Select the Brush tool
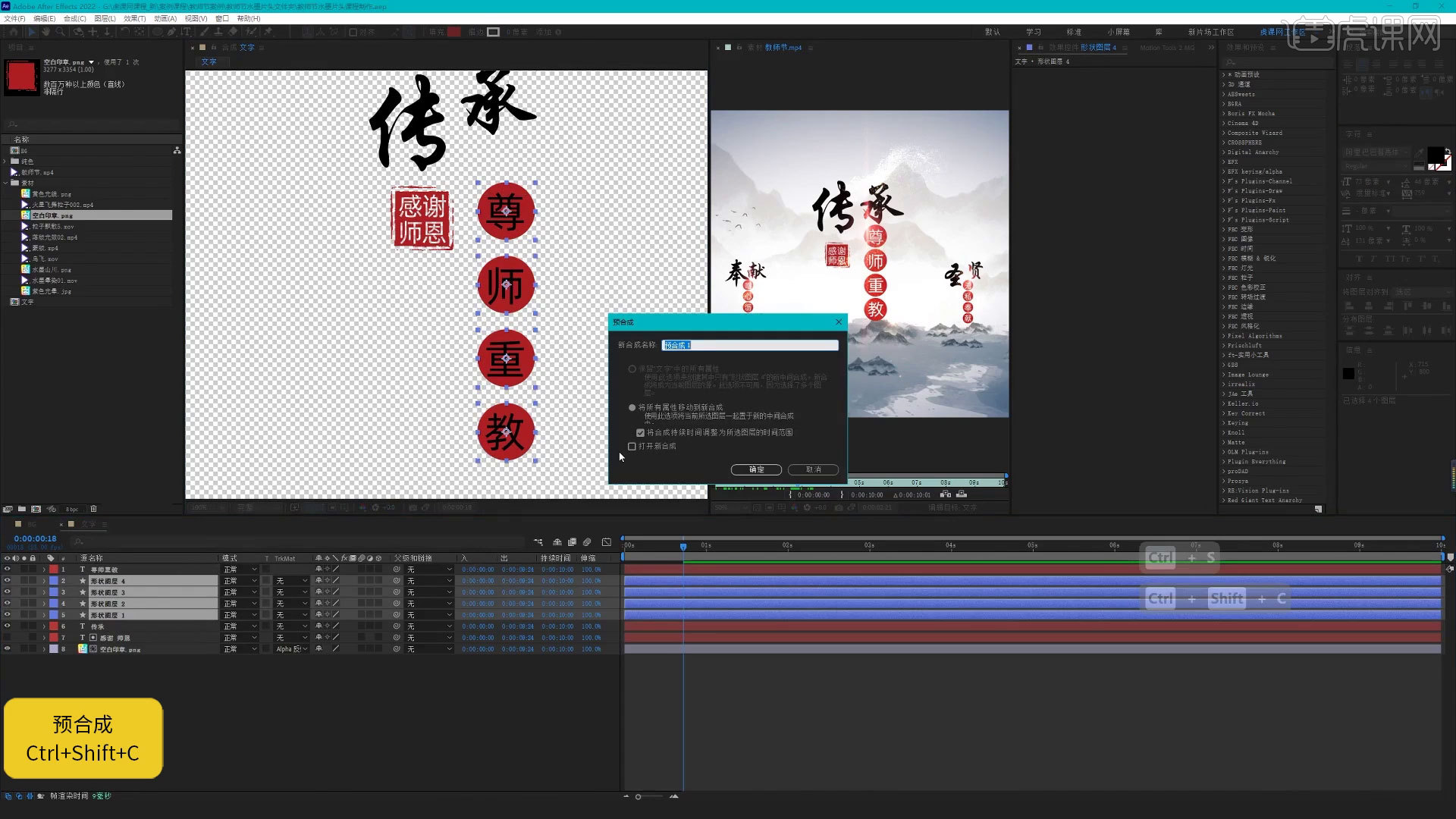Image resolution: width=1456 pixels, height=819 pixels. (x=204, y=32)
